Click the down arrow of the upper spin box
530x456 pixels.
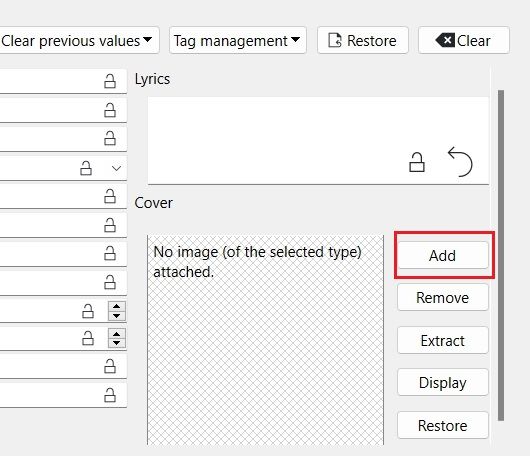(117, 316)
